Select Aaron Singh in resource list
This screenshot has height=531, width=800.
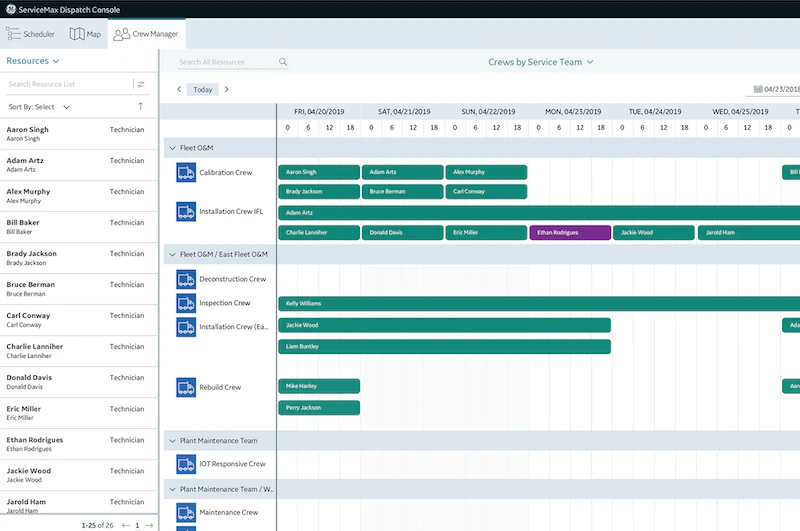(x=79, y=134)
